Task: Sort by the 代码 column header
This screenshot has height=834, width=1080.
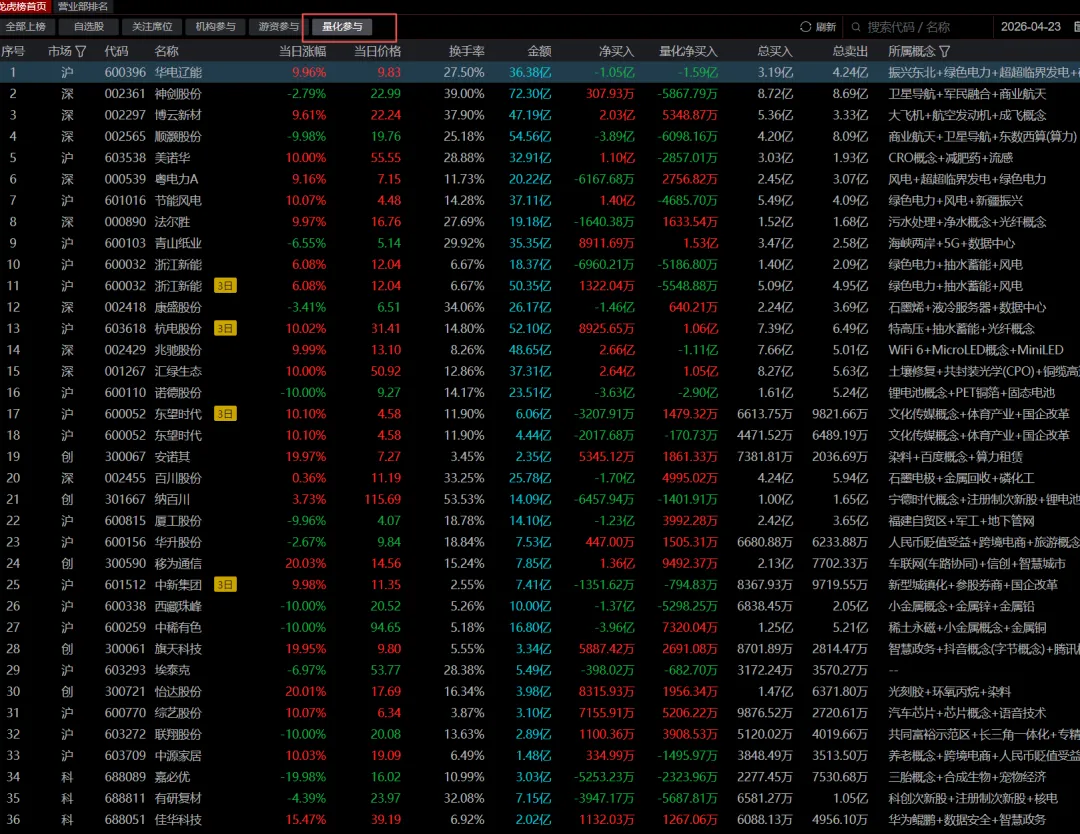Action: pos(116,51)
